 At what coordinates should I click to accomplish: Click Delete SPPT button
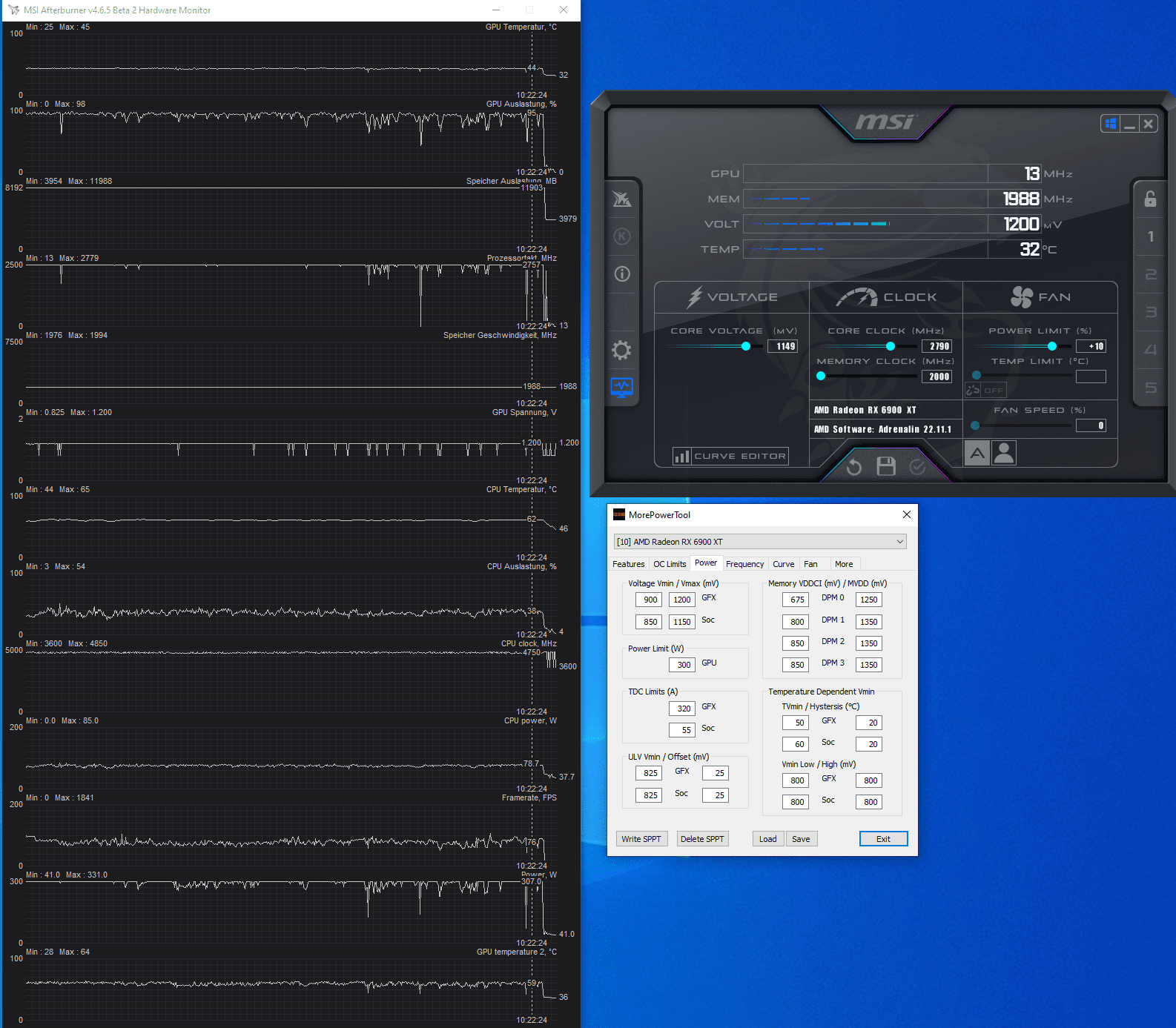(702, 839)
